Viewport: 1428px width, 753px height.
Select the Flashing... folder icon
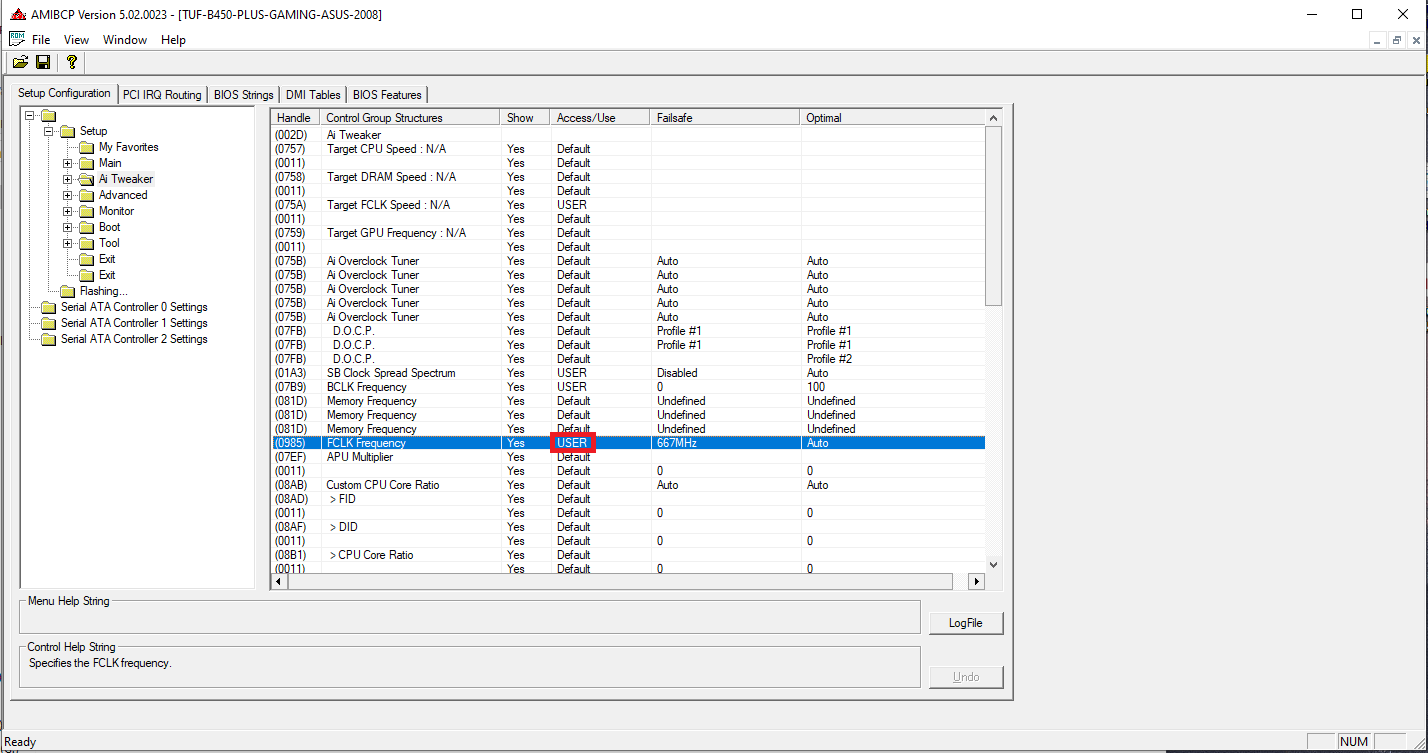pyautogui.click(x=68, y=291)
